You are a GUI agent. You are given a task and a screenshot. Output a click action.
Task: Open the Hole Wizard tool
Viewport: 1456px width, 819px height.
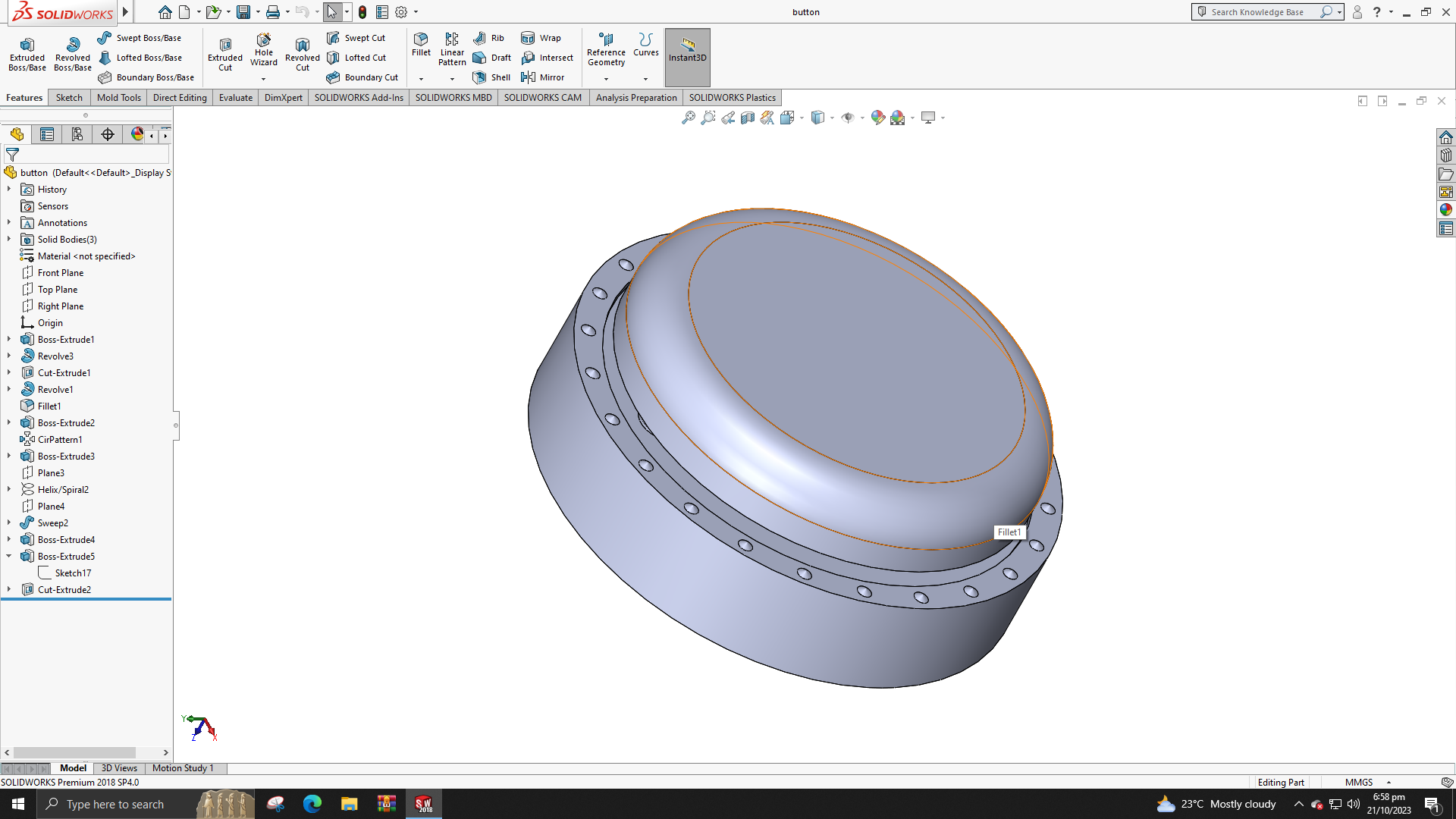264,50
